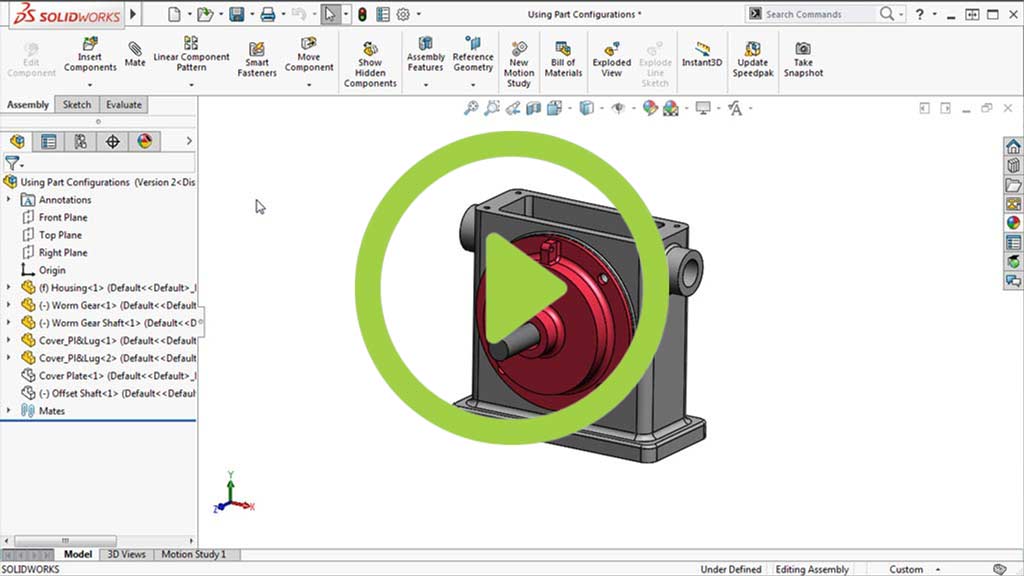This screenshot has width=1024, height=576.
Task: Open Linear Component Pattern dropdown arrow
Action: (191, 85)
